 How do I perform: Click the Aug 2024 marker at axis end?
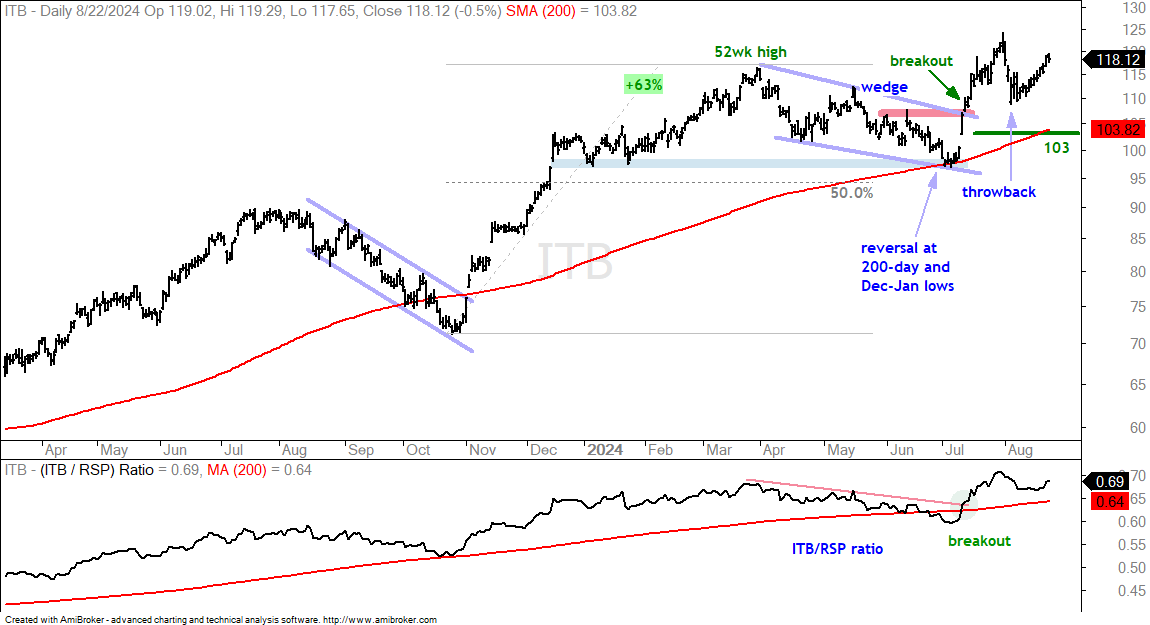click(1019, 450)
